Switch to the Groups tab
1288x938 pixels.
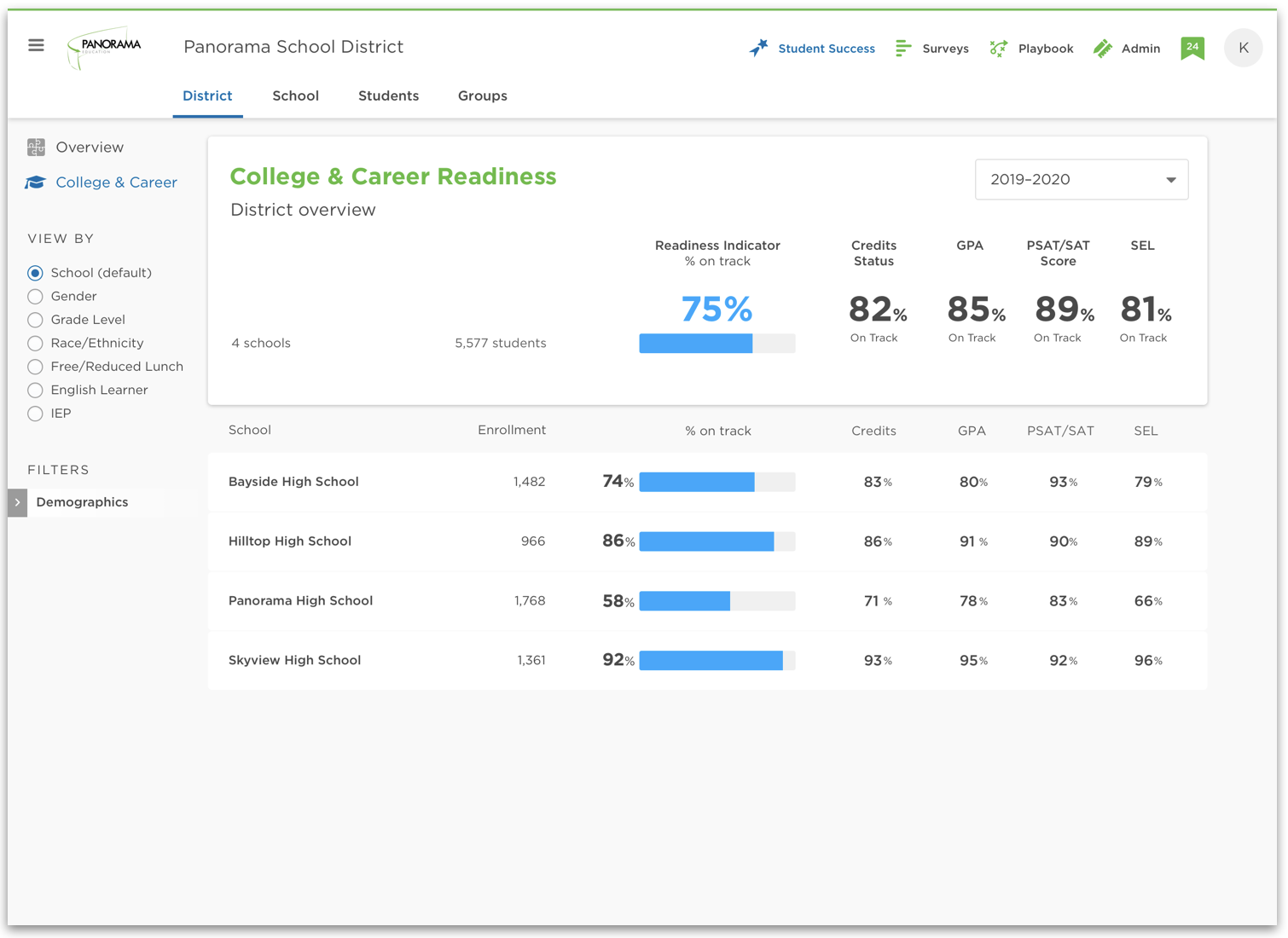pos(482,96)
